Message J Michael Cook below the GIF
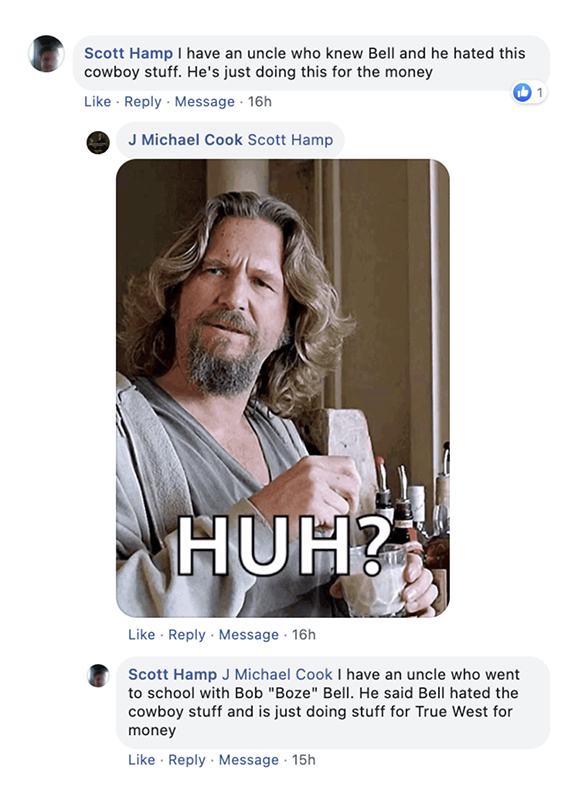Image resolution: width=576 pixels, height=786 pixels. [x=249, y=635]
